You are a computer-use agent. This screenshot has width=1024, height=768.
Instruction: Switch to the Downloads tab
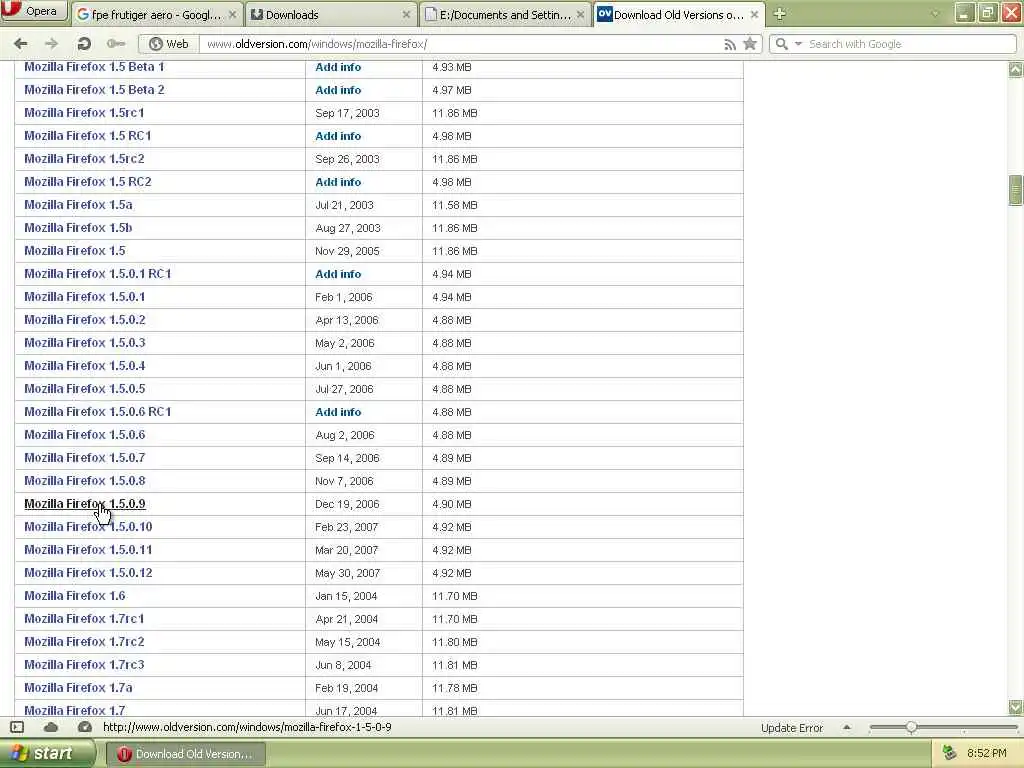point(331,14)
